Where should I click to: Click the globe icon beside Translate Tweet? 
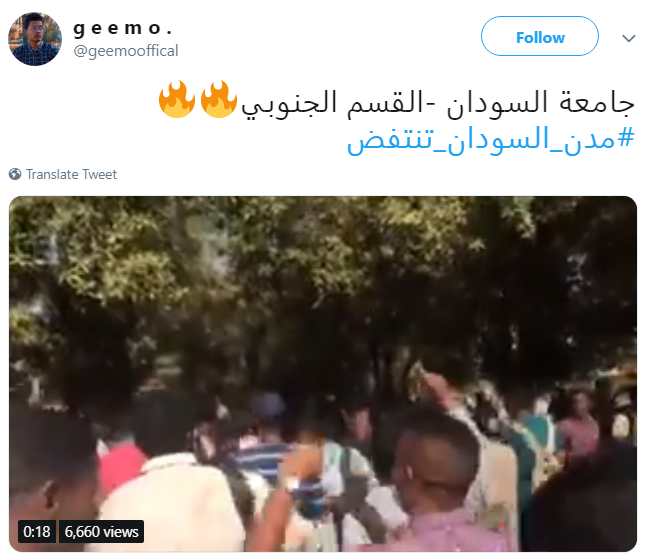point(15,174)
